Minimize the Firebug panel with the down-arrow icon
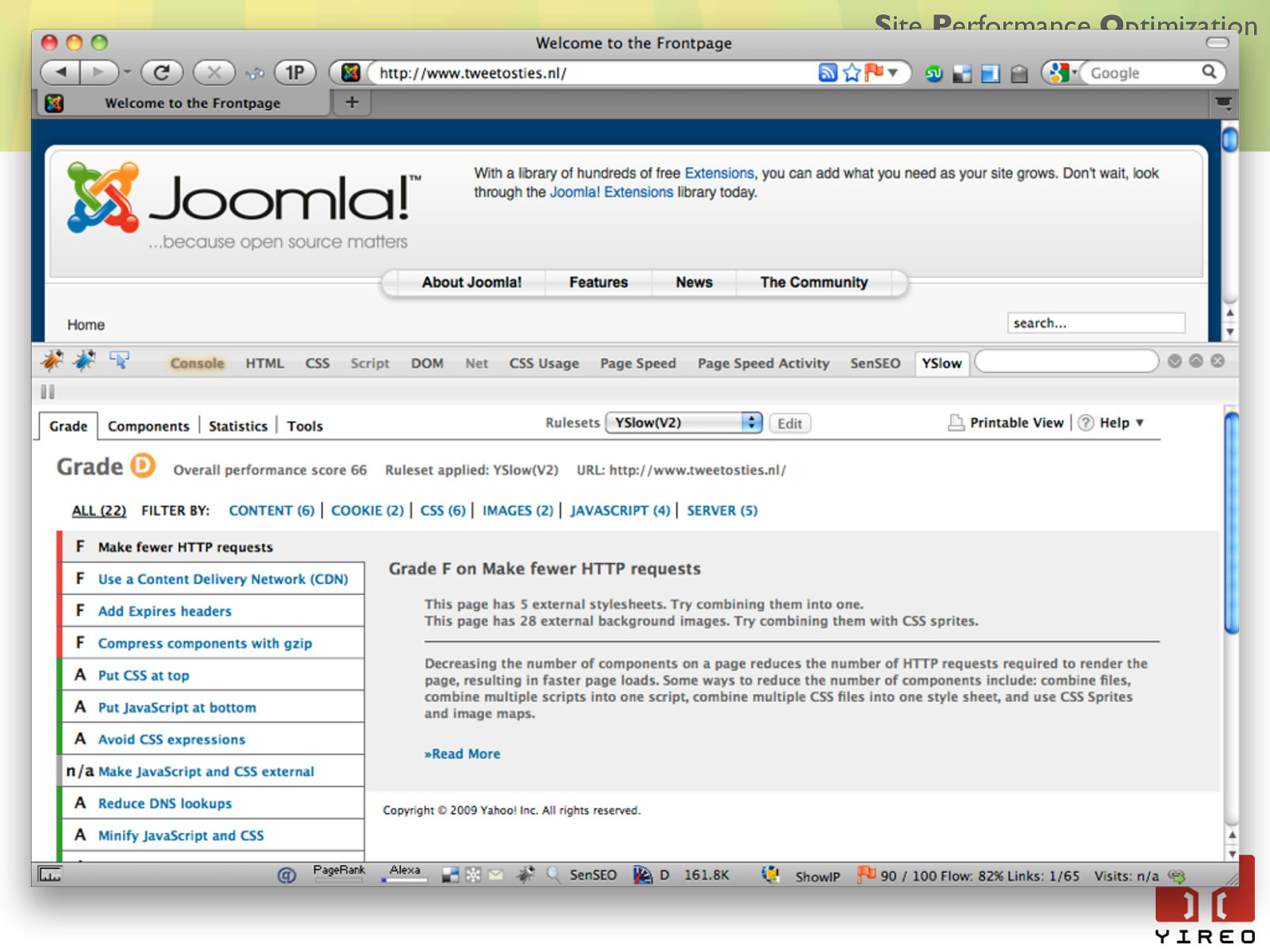Screen dimensions: 1270x952 1175,361
